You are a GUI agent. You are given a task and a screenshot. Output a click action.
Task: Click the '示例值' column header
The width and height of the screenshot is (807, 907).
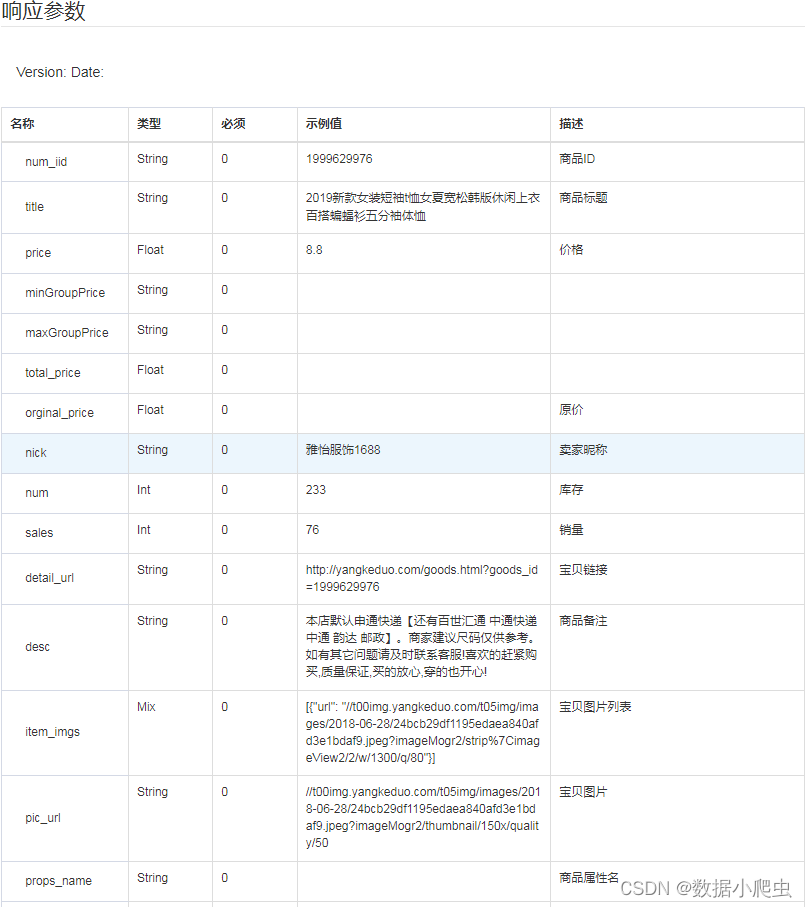[324, 124]
